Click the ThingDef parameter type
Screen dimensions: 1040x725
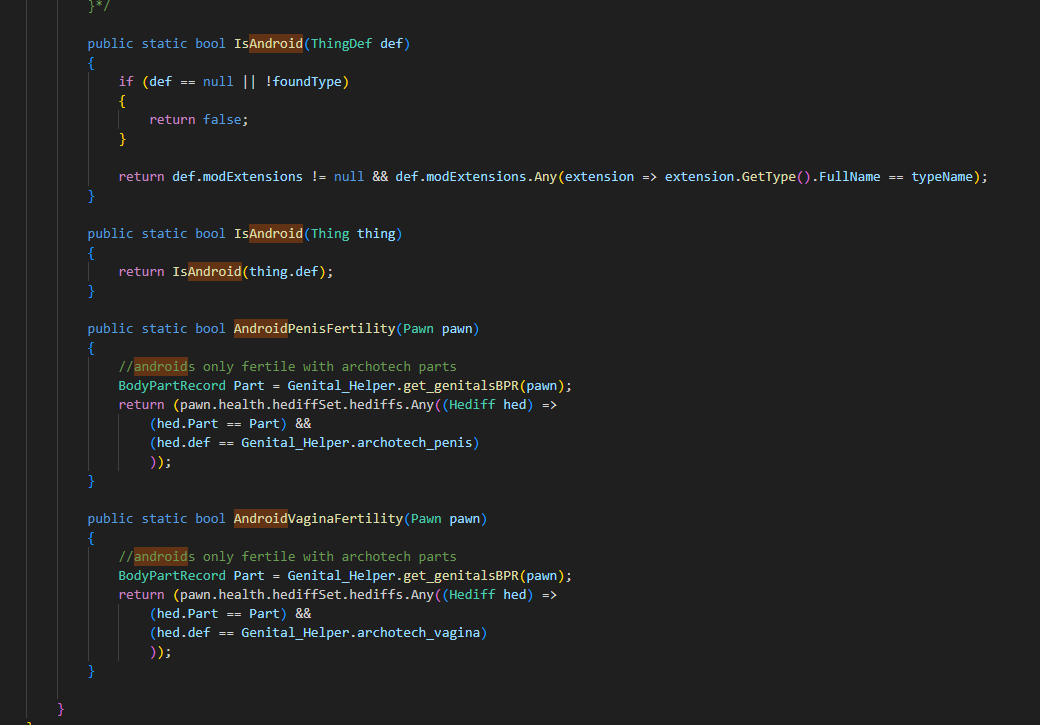(x=342, y=44)
